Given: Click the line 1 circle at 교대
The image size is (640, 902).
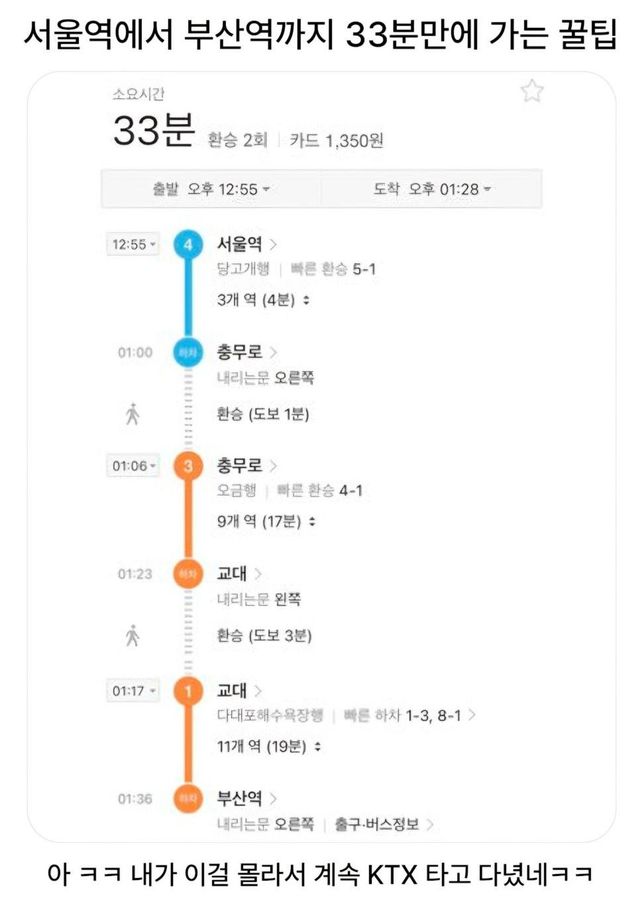Looking at the screenshot, I should (187, 691).
